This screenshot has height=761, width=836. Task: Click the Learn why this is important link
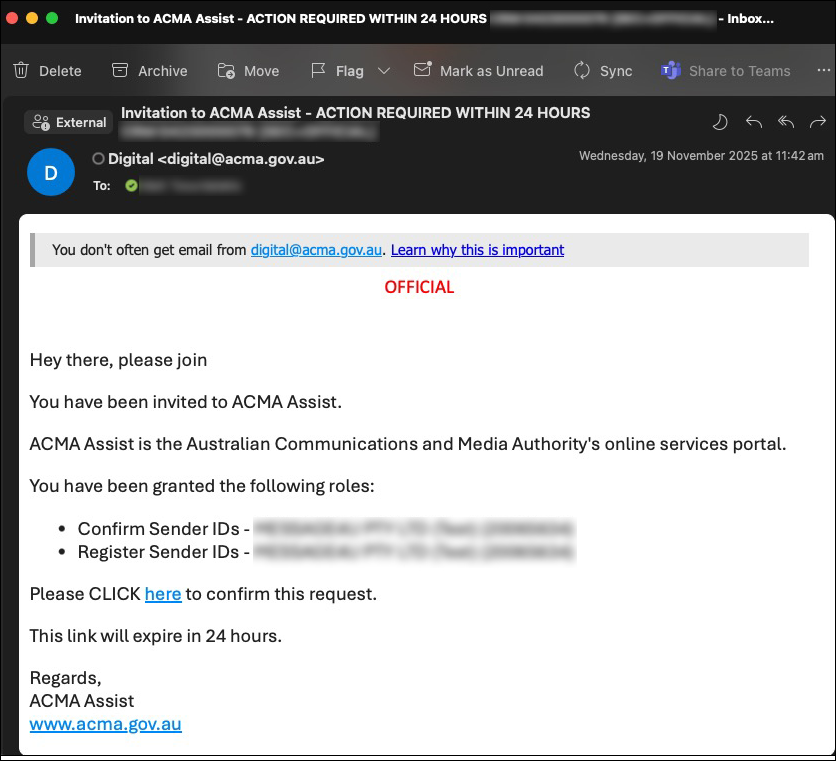click(477, 250)
